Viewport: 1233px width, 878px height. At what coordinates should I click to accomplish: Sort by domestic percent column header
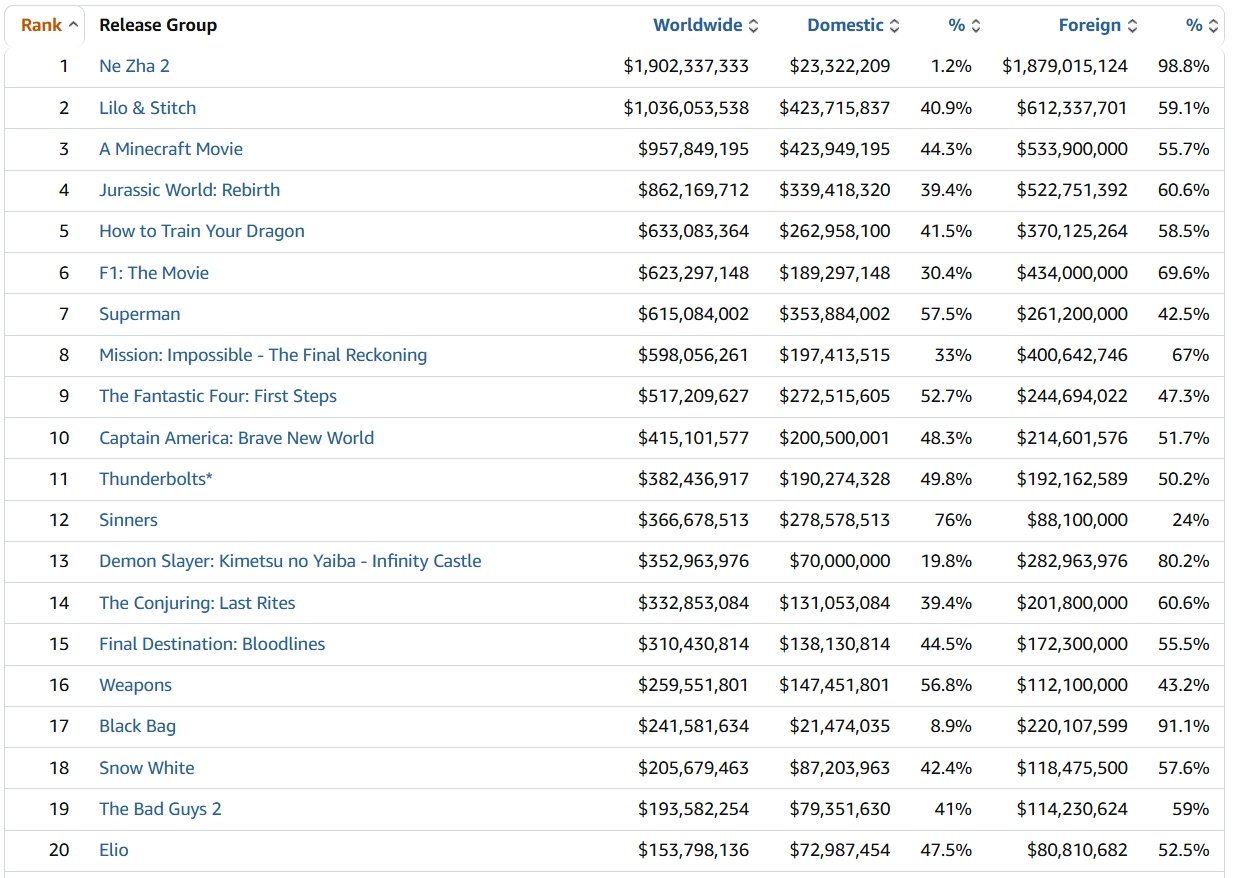[x=965, y=25]
